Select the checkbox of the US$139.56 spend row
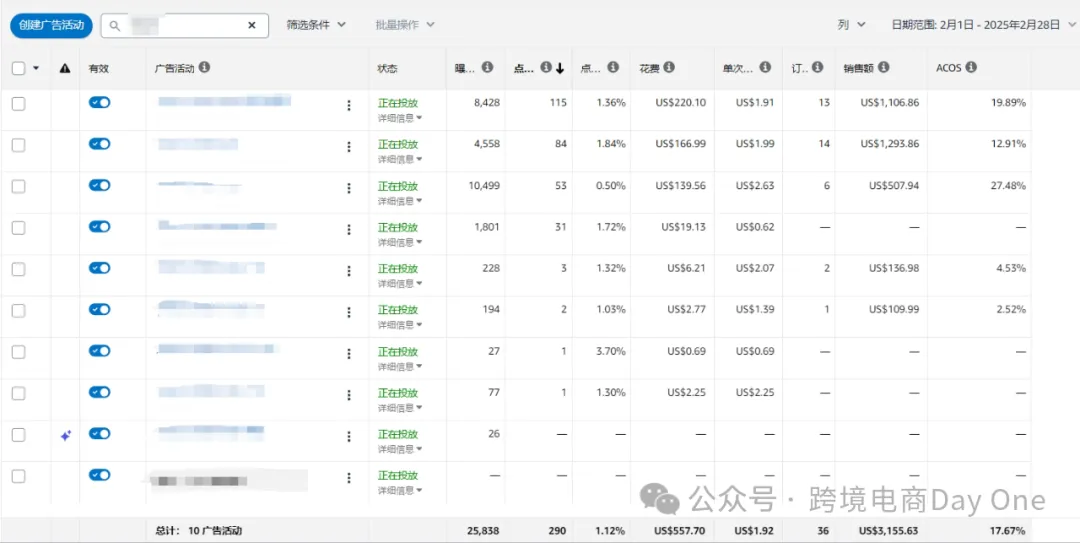1080x543 pixels. tap(19, 186)
